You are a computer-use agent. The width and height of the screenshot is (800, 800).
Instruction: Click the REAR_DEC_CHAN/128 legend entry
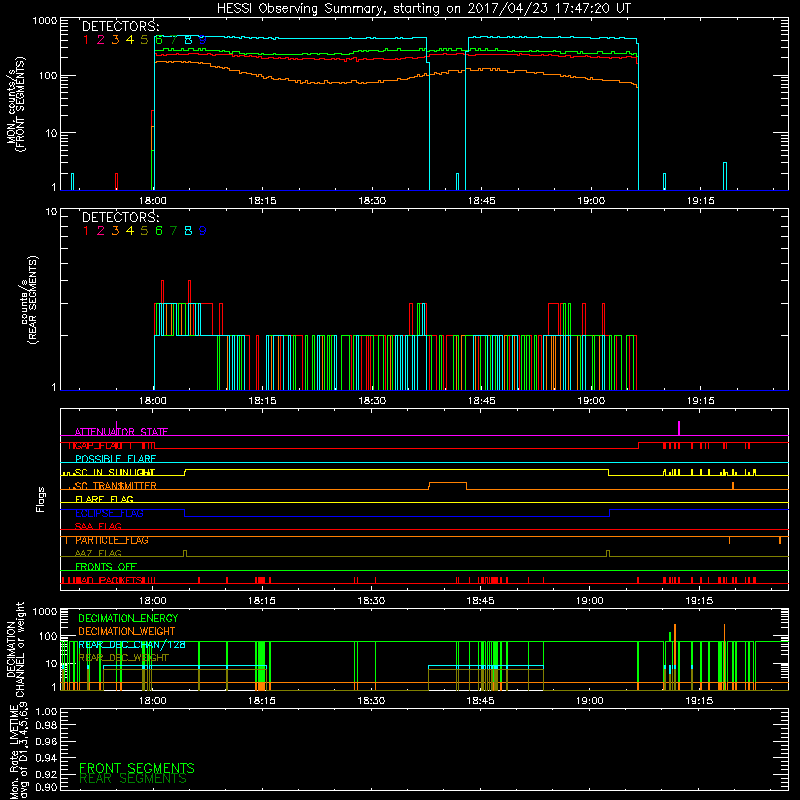(x=132, y=645)
